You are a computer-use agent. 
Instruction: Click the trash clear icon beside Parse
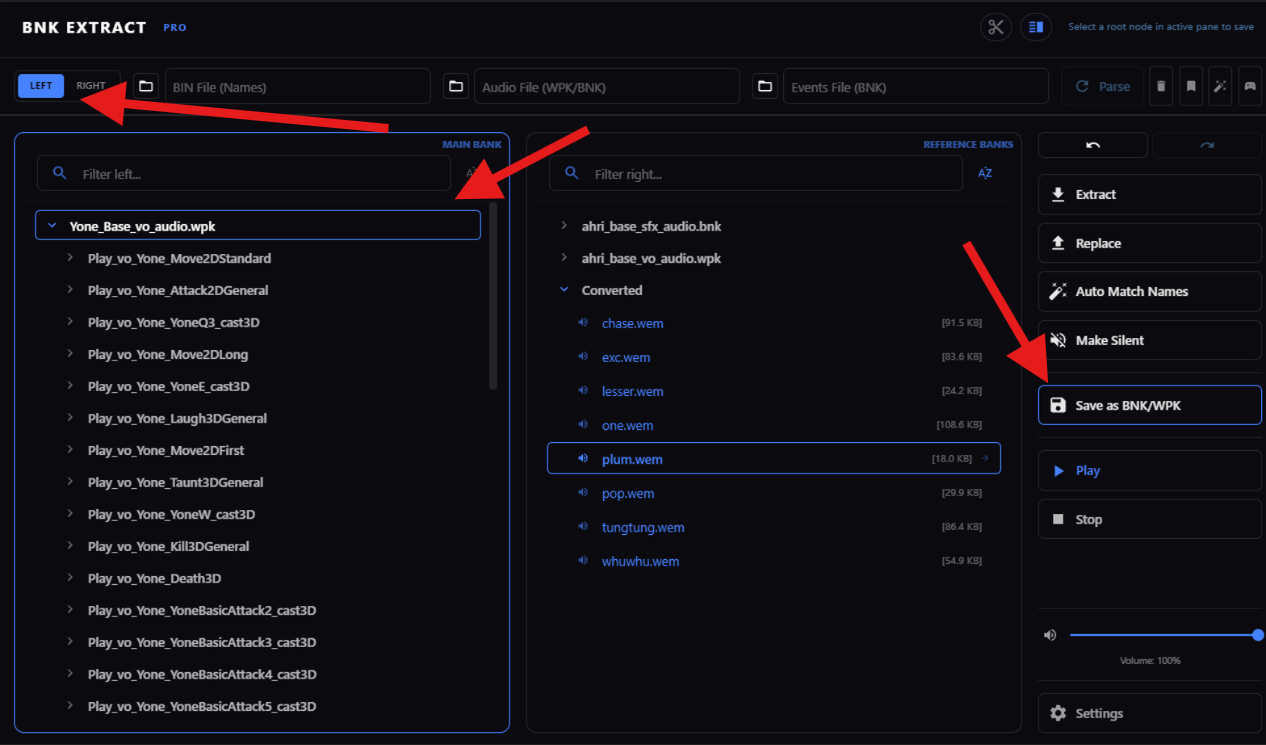point(1161,87)
